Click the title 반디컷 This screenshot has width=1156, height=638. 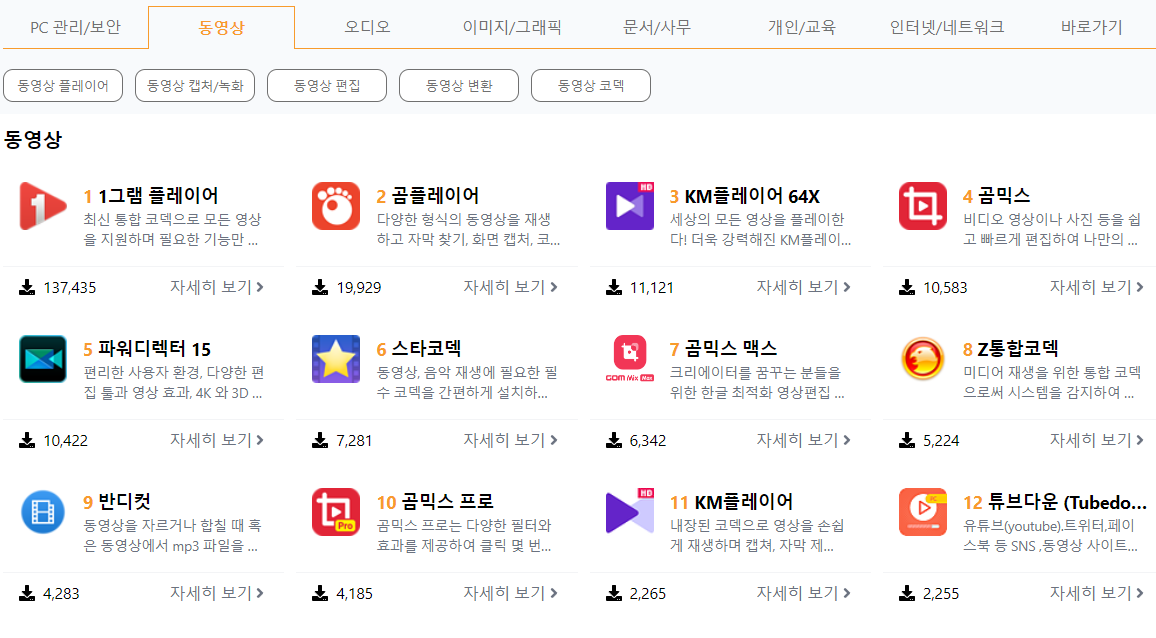[x=124, y=502]
